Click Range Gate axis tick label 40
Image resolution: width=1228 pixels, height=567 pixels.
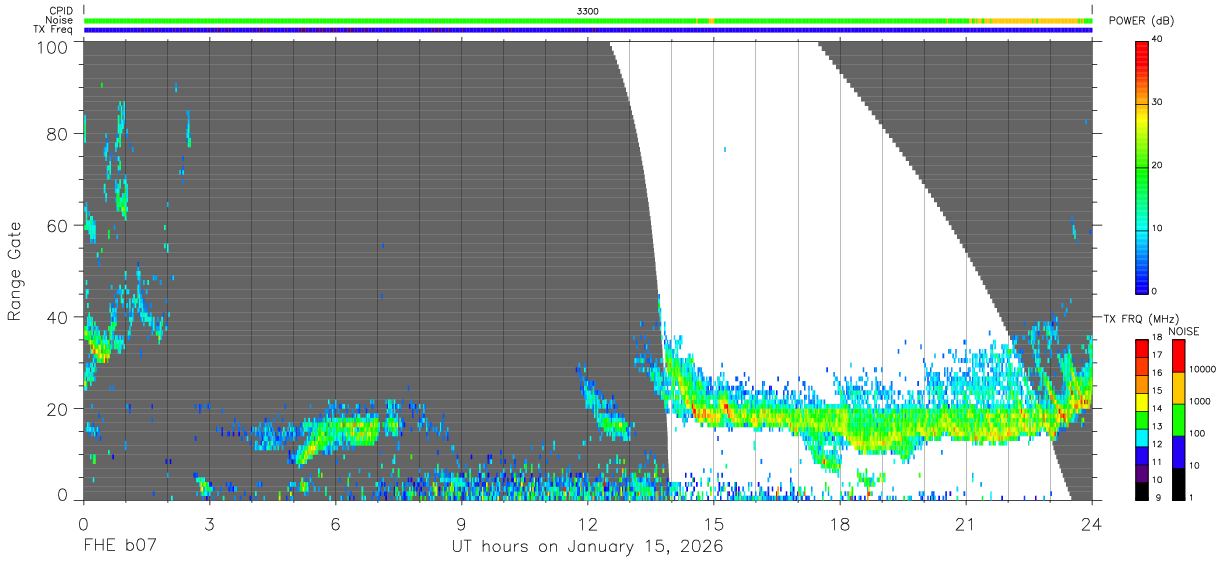pos(56,317)
